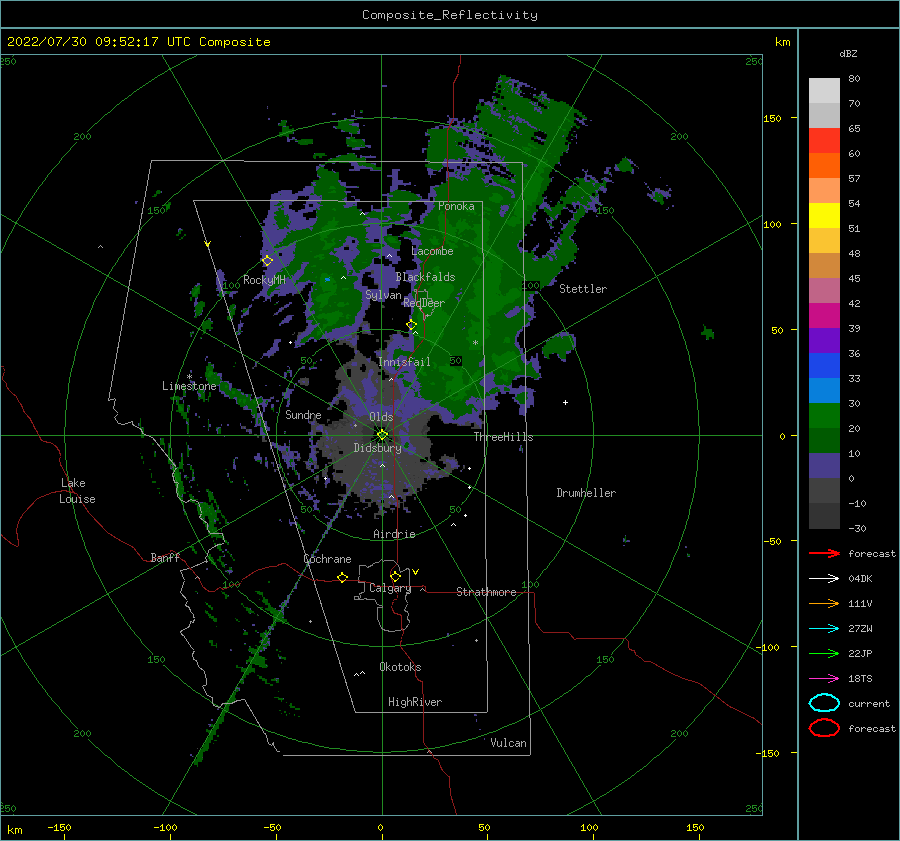Click the Innisfail label
The image size is (900, 841).
pyautogui.click(x=404, y=362)
